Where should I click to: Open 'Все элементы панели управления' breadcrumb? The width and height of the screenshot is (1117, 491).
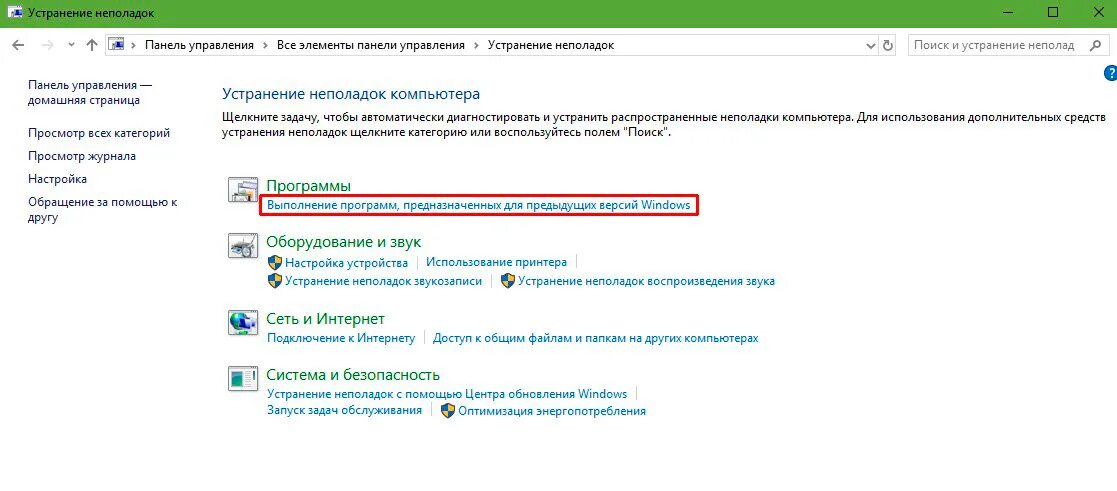coord(370,45)
